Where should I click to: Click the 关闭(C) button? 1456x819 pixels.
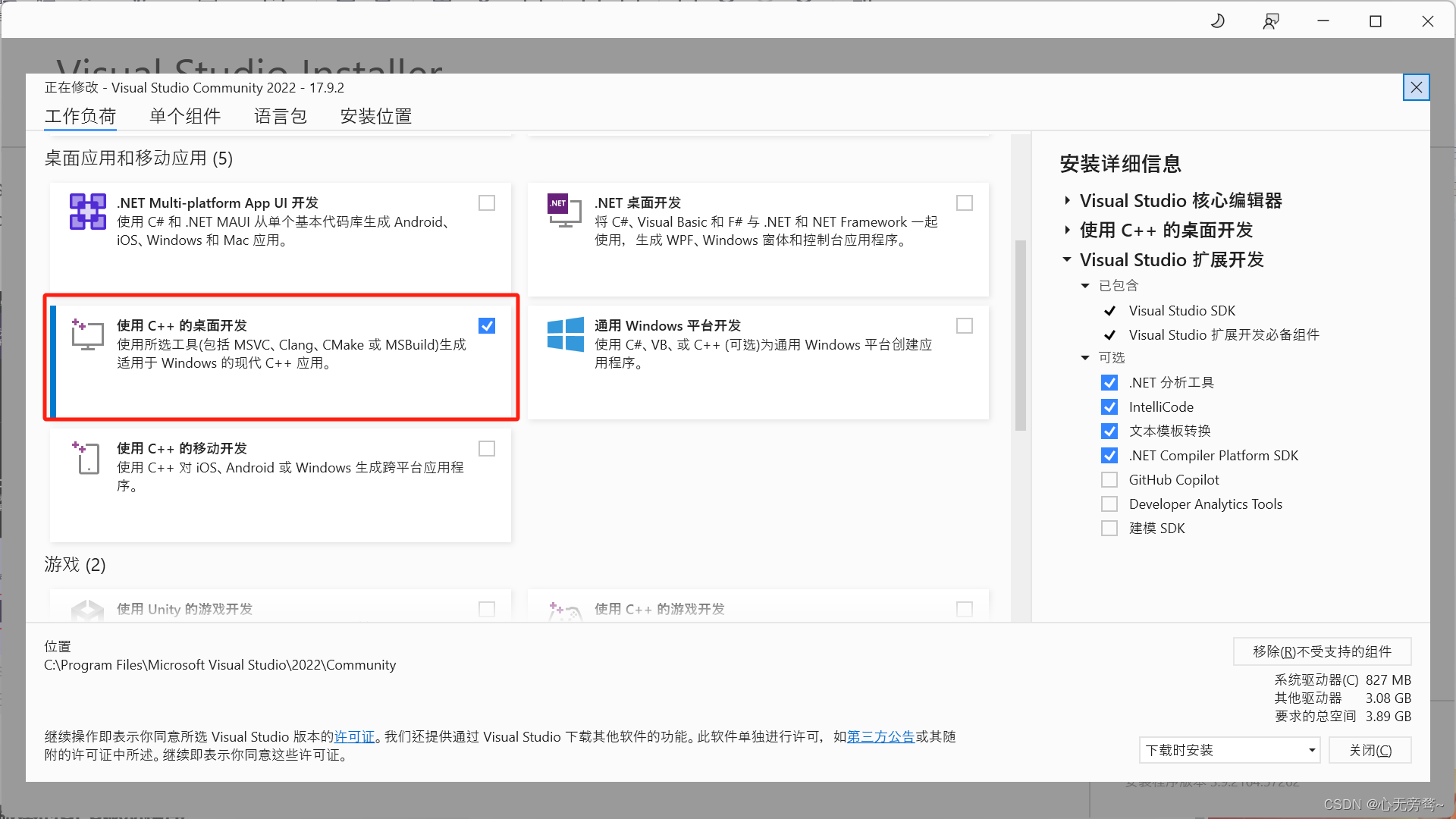pos(1370,751)
